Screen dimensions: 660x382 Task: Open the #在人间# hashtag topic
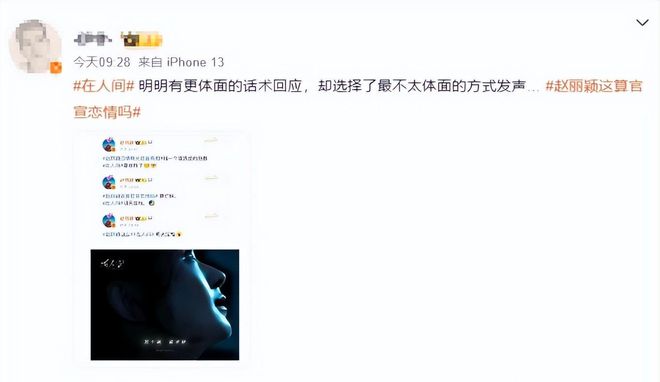coord(104,86)
